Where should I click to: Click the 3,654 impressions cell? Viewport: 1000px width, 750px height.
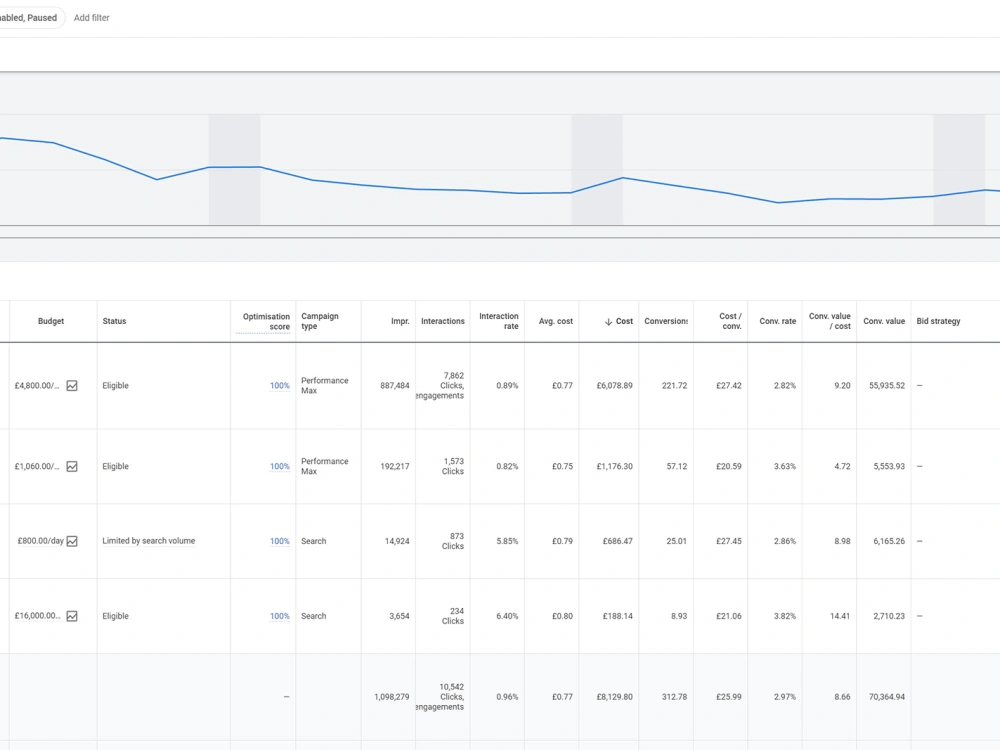tap(399, 616)
